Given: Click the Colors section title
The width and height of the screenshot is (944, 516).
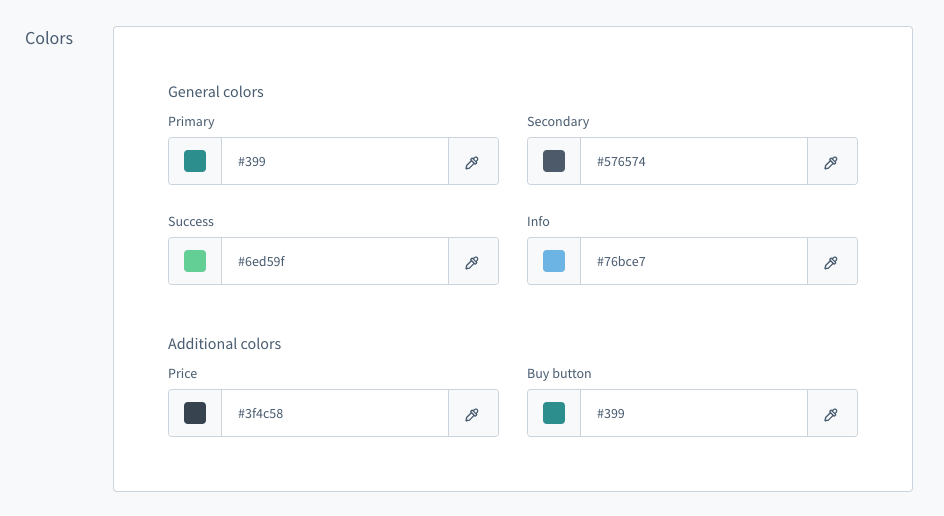Looking at the screenshot, I should point(49,39).
